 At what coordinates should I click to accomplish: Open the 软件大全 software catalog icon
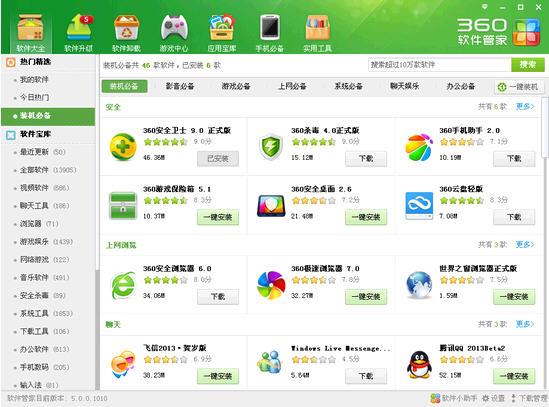click(x=31, y=33)
